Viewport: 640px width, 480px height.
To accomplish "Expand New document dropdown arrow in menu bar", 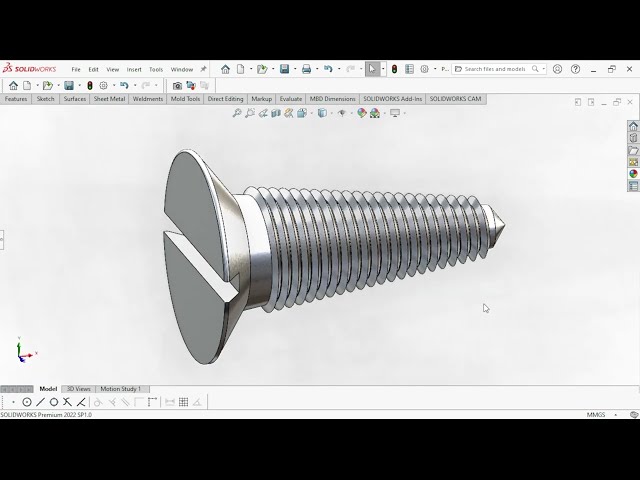I will pyautogui.click(x=251, y=69).
